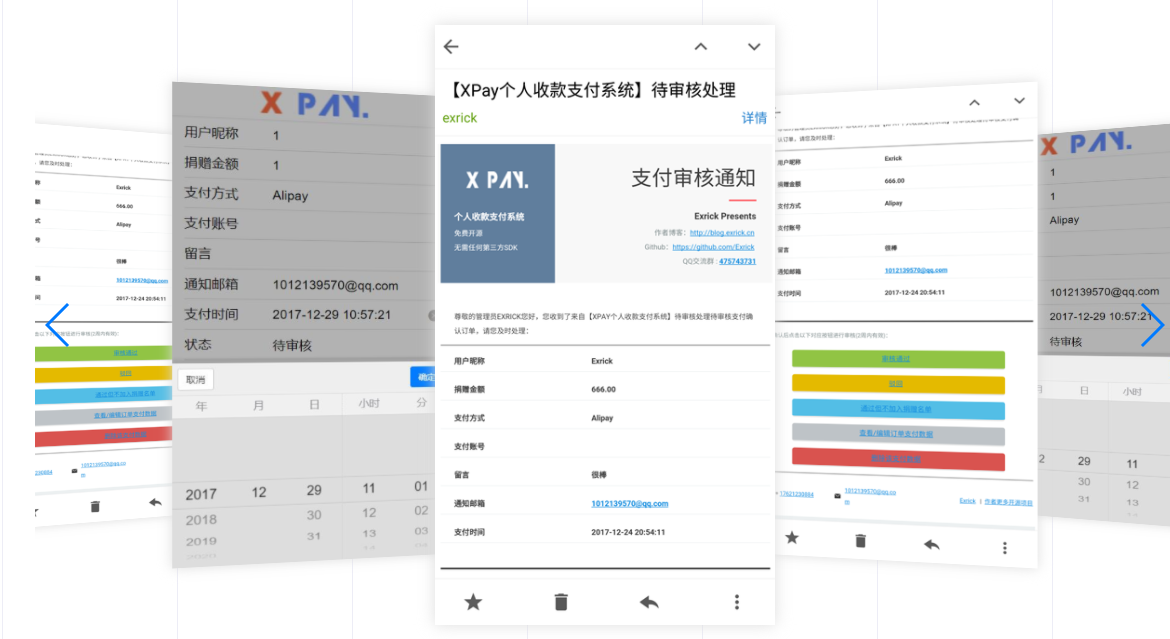The image size is (1170, 639).
Task: Click 1012139570@qq.com in the left X PAY card
Action: [335, 285]
